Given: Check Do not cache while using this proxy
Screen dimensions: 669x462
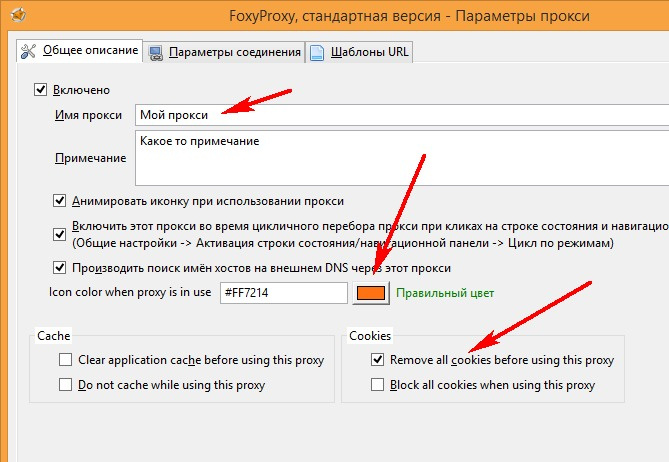Looking at the screenshot, I should [x=66, y=384].
